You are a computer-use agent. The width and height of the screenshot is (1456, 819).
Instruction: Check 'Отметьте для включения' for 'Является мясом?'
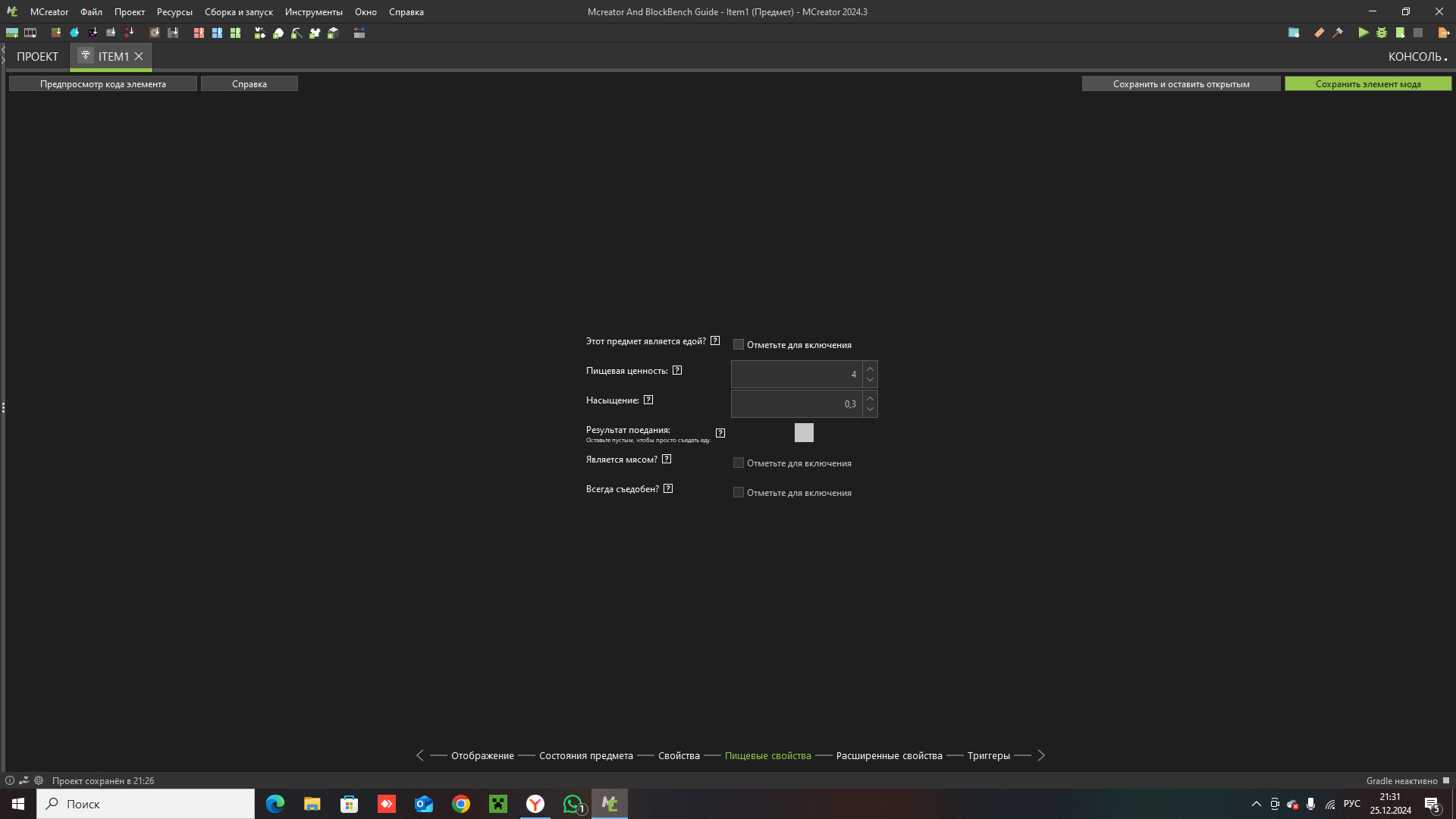tap(739, 462)
